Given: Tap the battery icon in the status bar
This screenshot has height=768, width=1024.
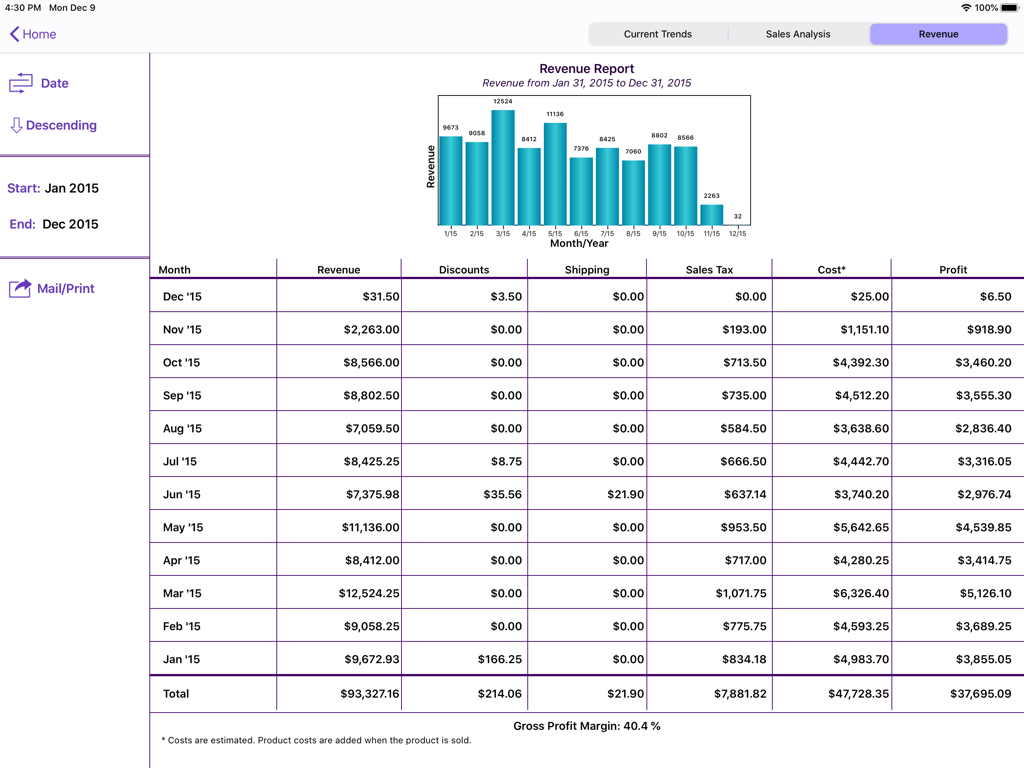Looking at the screenshot, I should coord(1010,7).
